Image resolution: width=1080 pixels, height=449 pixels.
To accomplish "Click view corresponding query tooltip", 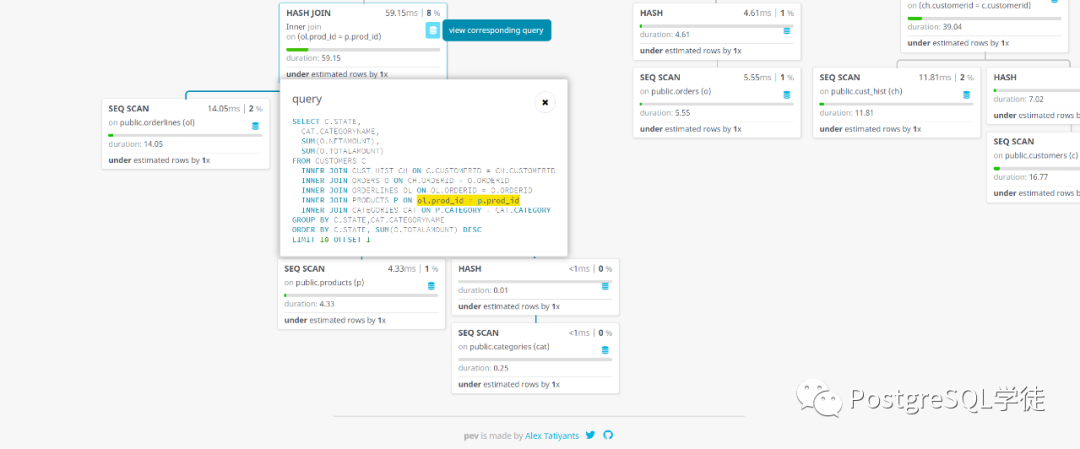I will (x=497, y=30).
